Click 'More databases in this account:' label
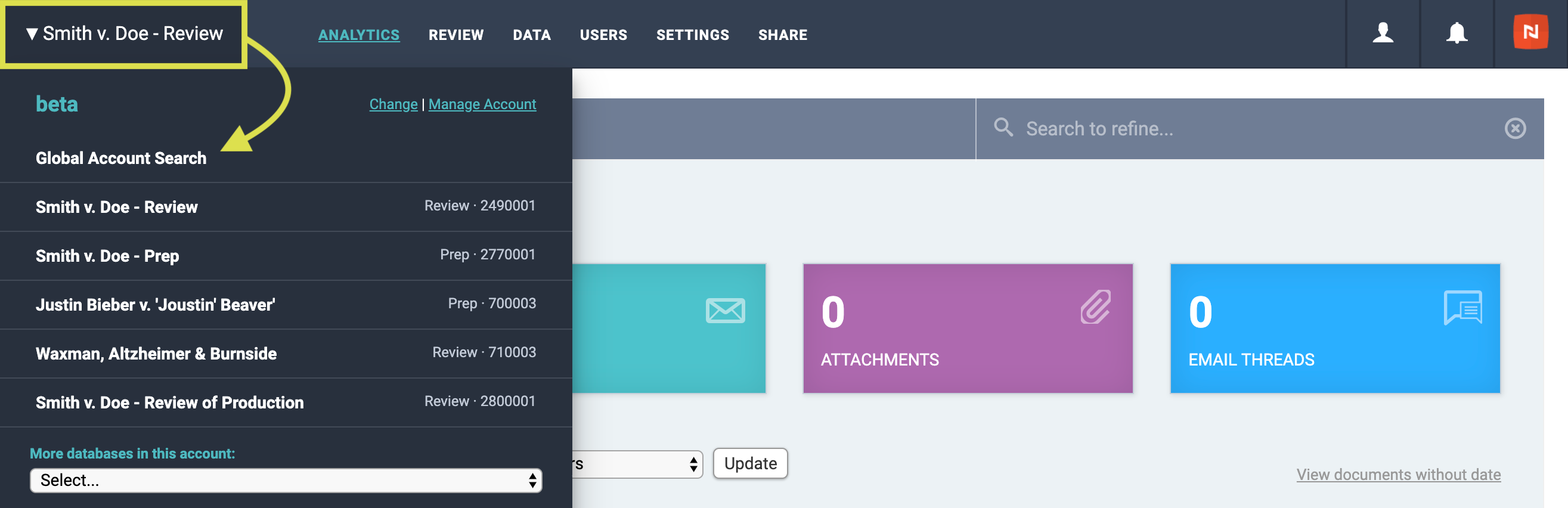This screenshot has width=1568, height=508. point(132,453)
